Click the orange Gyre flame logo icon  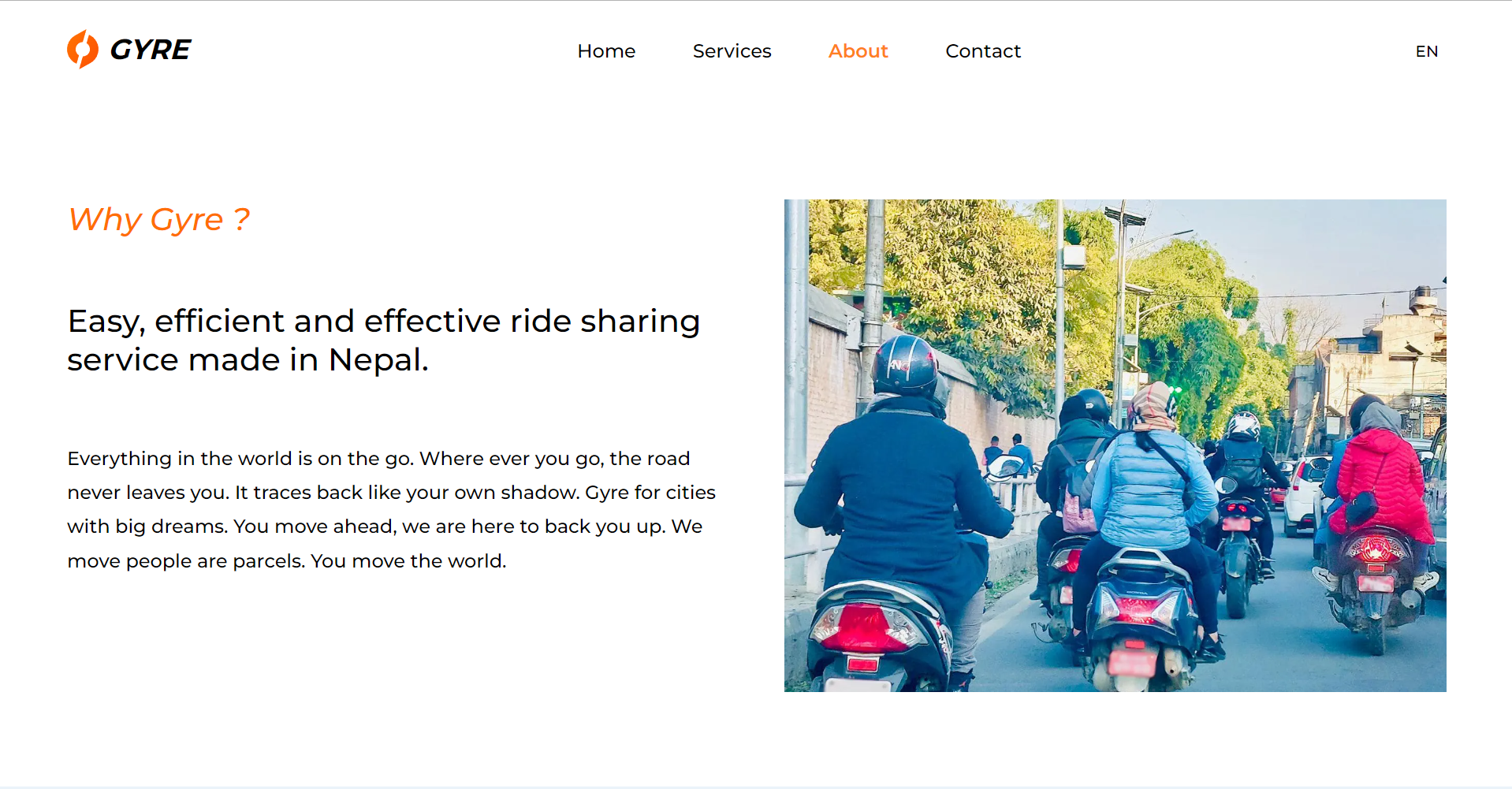[x=83, y=50]
